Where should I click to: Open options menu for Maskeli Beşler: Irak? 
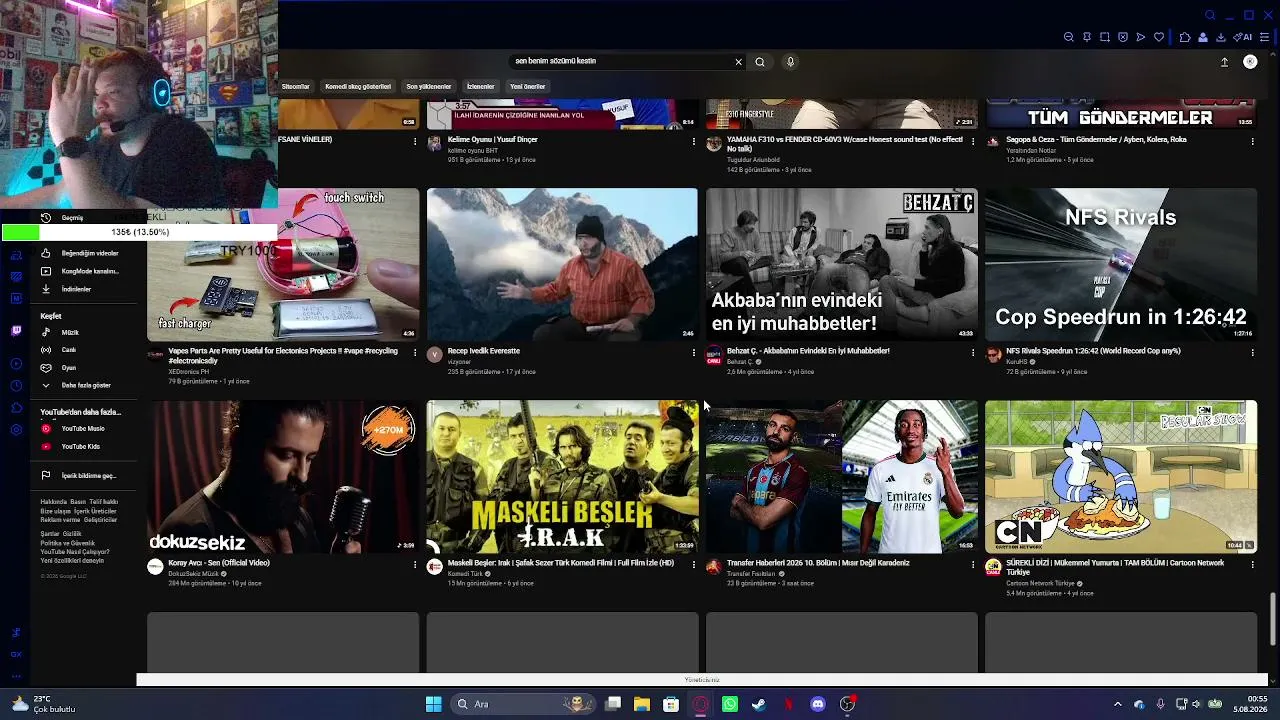pos(694,565)
